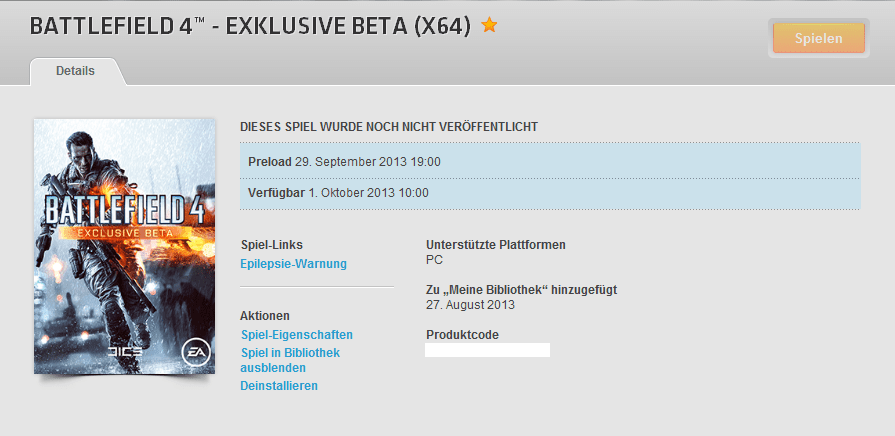Click the Verfügbar 1. Oktober 2013 row
The image size is (895, 436).
pos(550,193)
